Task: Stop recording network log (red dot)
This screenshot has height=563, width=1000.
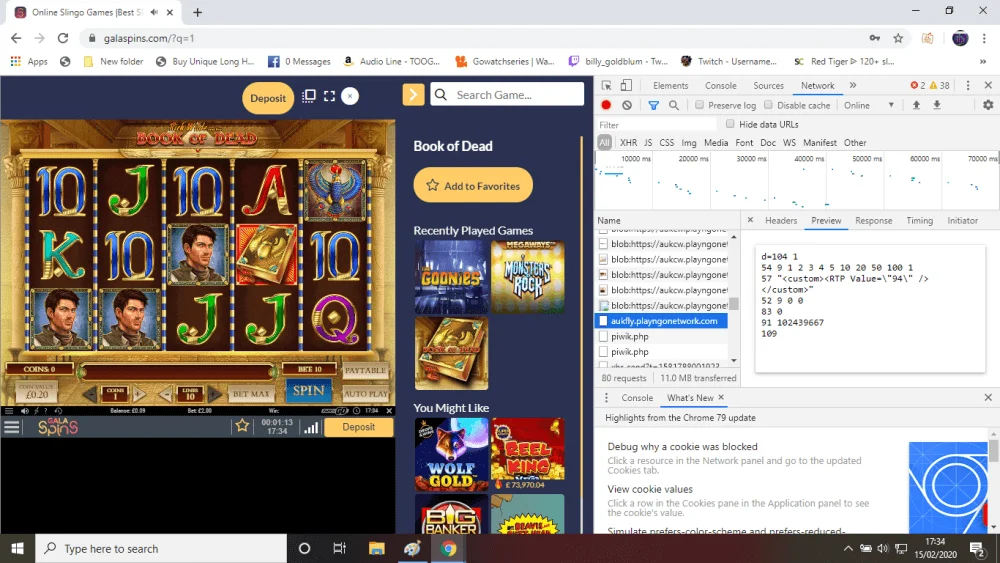Action: [x=606, y=105]
